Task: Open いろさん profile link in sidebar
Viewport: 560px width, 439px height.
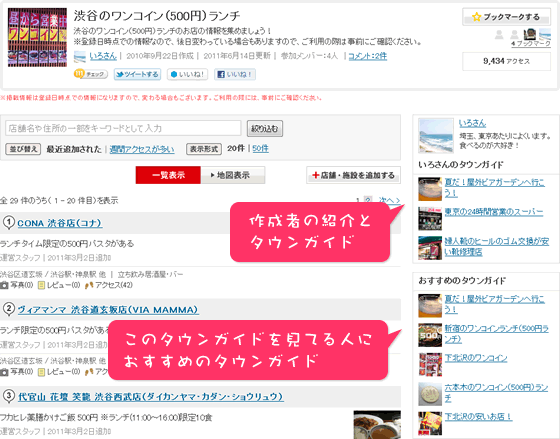Action: (x=472, y=123)
